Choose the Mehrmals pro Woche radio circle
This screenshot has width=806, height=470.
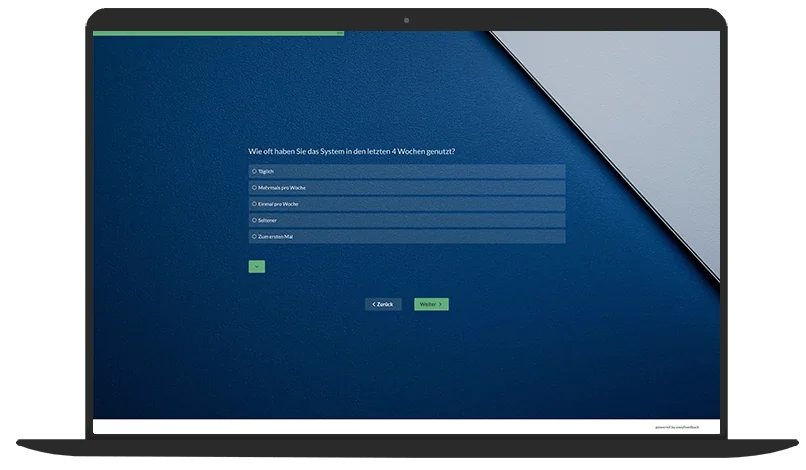tap(254, 187)
